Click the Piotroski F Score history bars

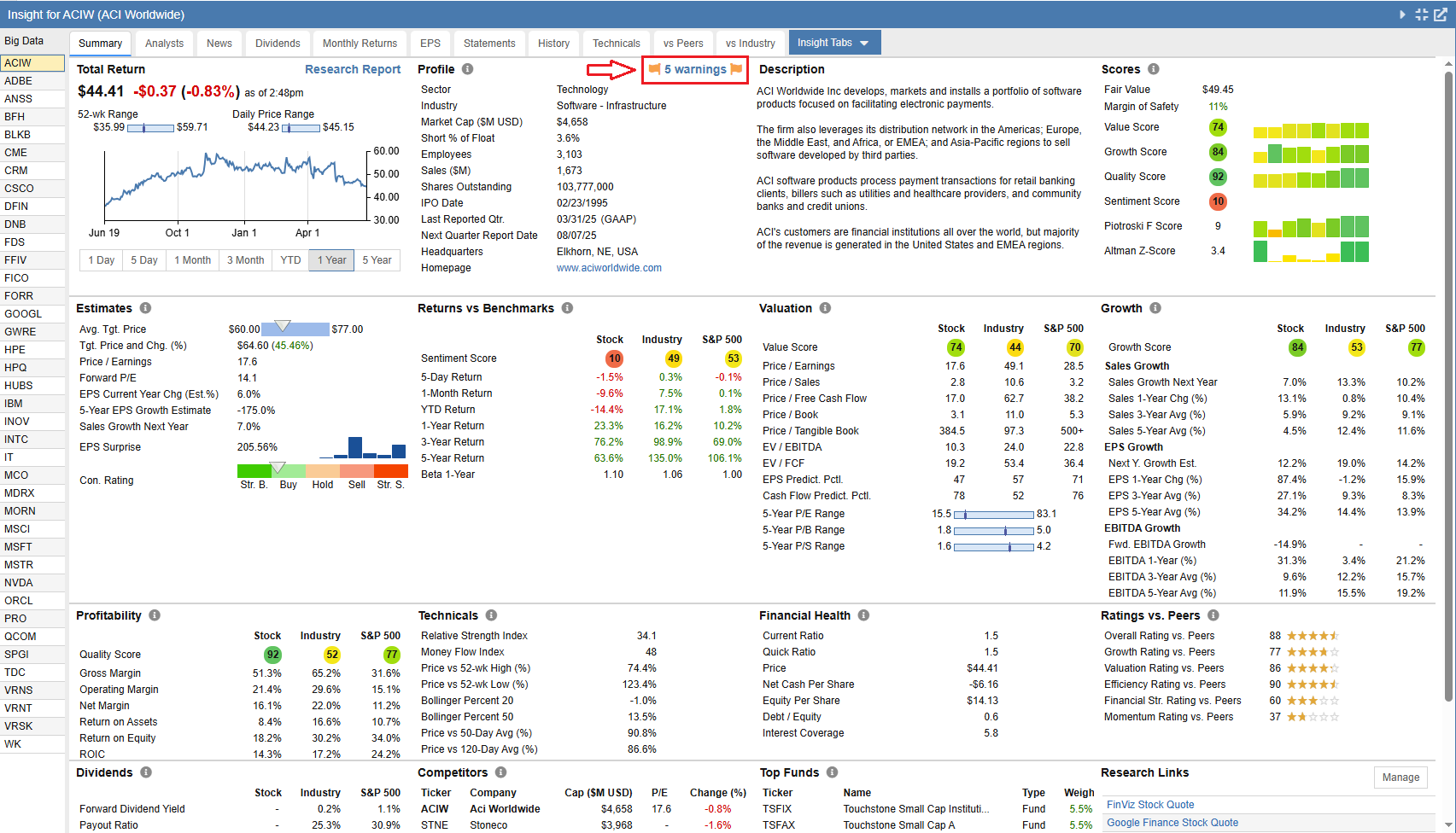1311,226
